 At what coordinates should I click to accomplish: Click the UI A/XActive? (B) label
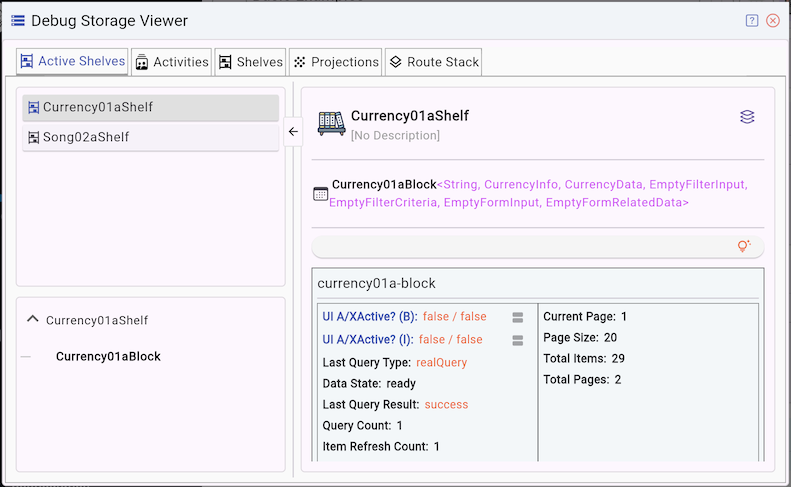[369, 317]
